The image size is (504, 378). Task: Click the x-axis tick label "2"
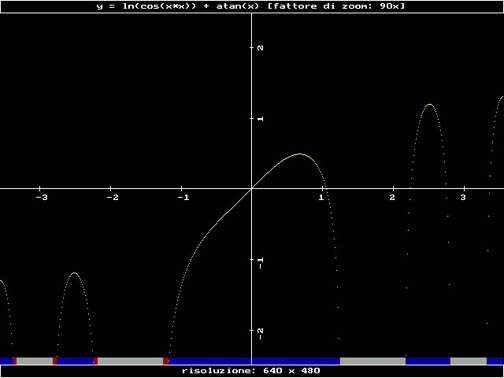pyautogui.click(x=392, y=197)
